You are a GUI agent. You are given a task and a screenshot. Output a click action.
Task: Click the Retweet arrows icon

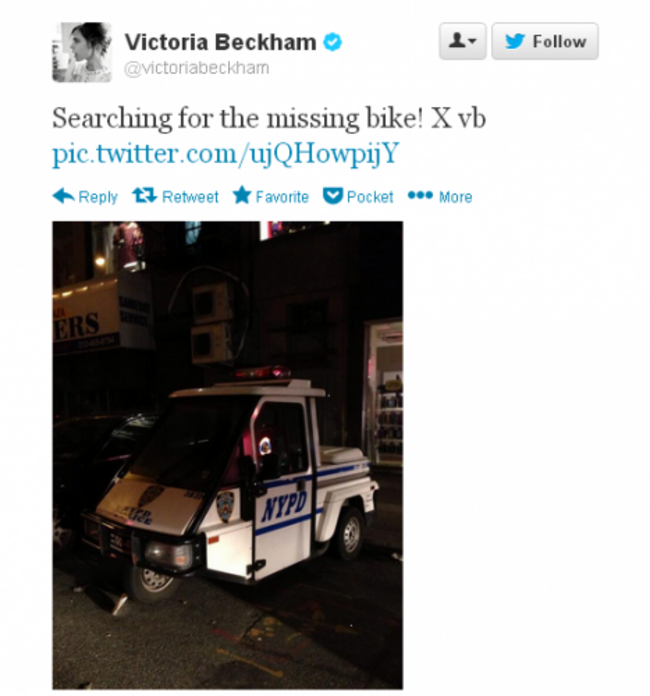pyautogui.click(x=145, y=195)
